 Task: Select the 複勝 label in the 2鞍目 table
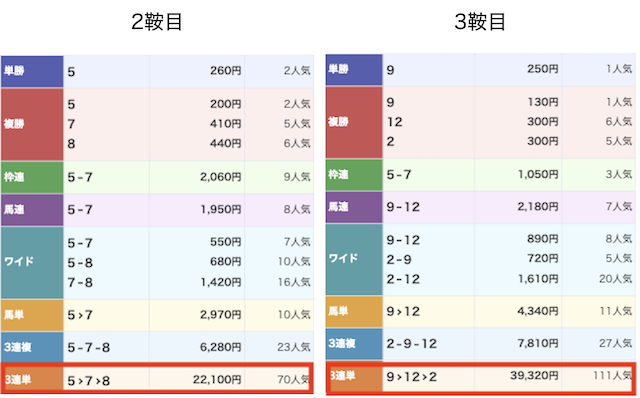(14, 124)
